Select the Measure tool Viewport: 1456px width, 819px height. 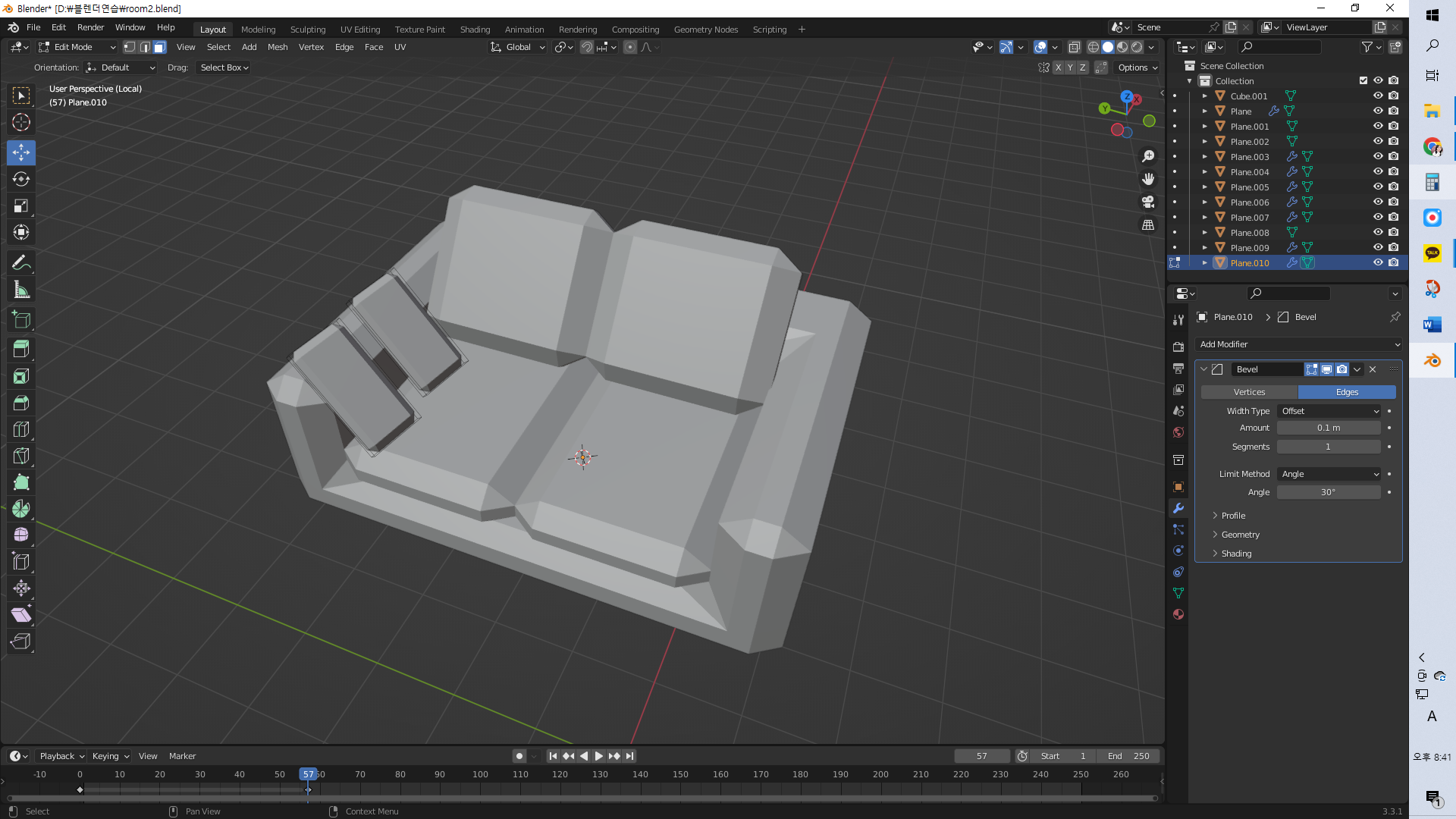click(21, 289)
